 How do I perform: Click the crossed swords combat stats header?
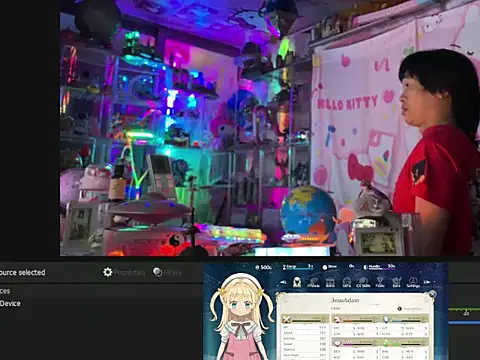pos(305,320)
